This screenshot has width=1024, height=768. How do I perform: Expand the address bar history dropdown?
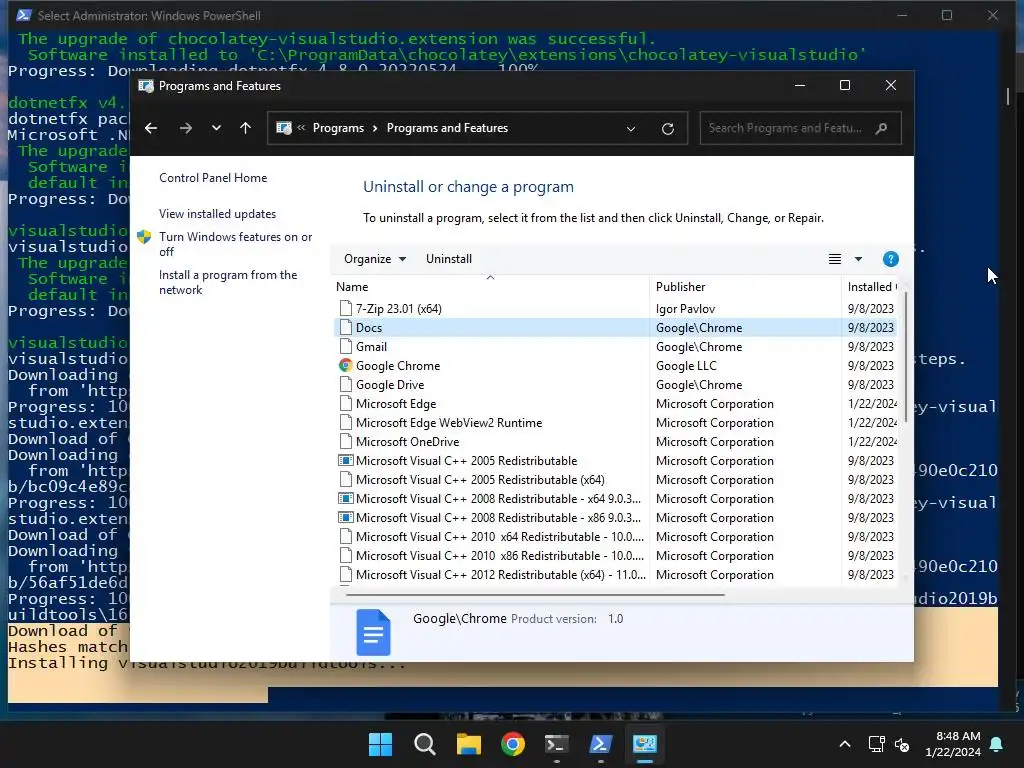[x=631, y=129]
